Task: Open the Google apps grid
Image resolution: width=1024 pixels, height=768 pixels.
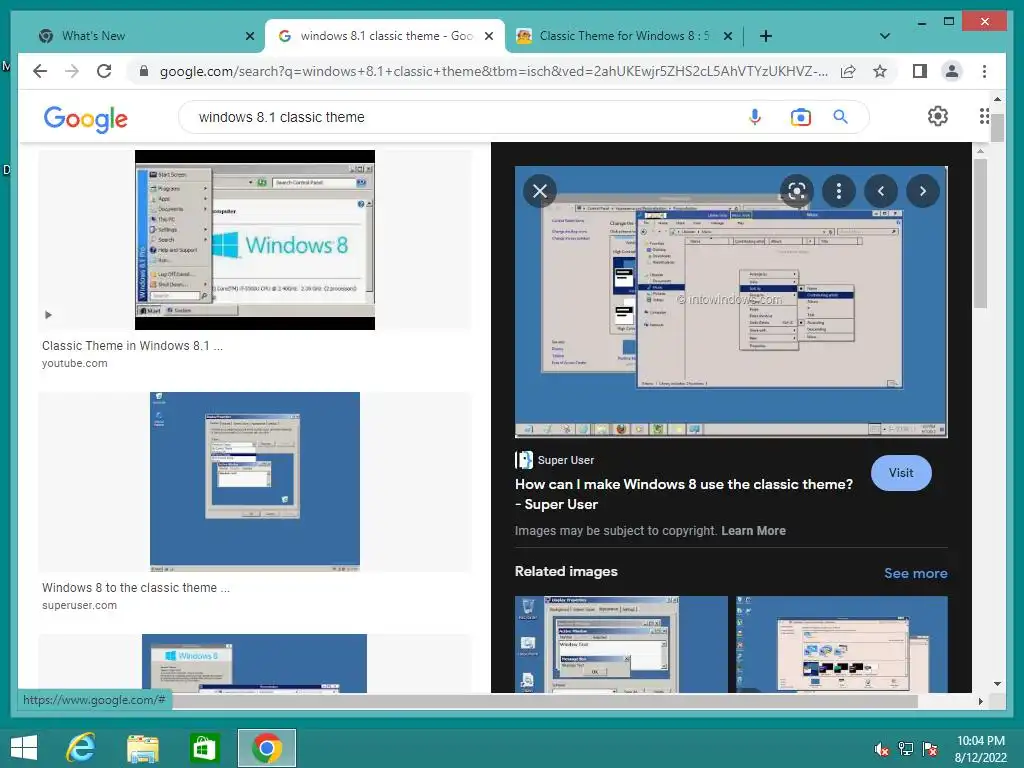Action: (984, 116)
